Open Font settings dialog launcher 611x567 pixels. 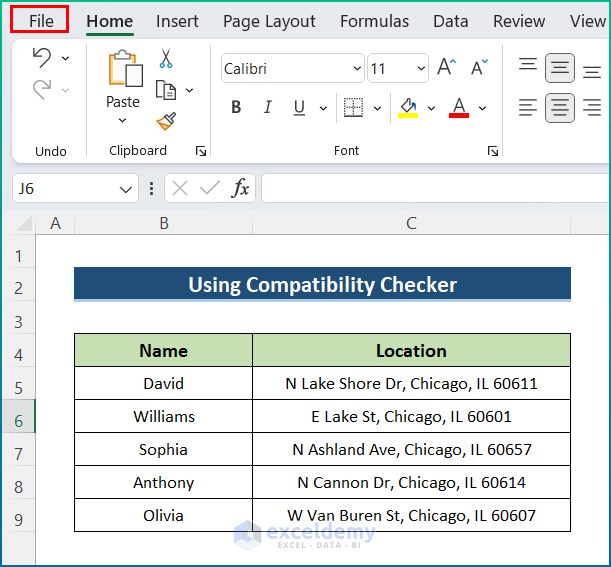[493, 151]
